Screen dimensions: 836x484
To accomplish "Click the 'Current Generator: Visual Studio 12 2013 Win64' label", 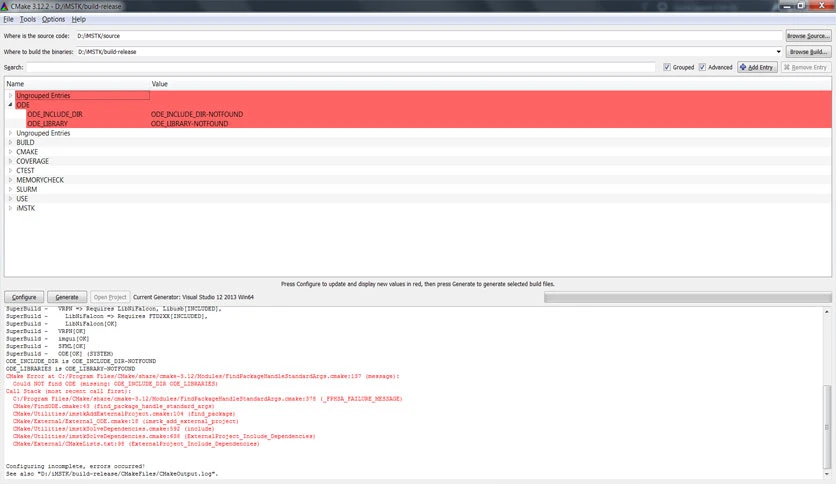I will pos(194,297).
